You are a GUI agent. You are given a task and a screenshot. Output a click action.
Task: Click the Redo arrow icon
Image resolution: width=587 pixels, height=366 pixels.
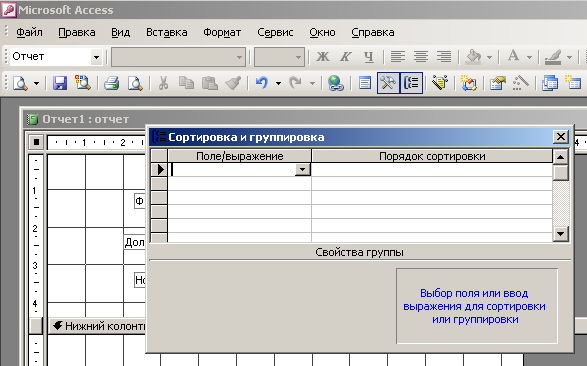coord(295,83)
